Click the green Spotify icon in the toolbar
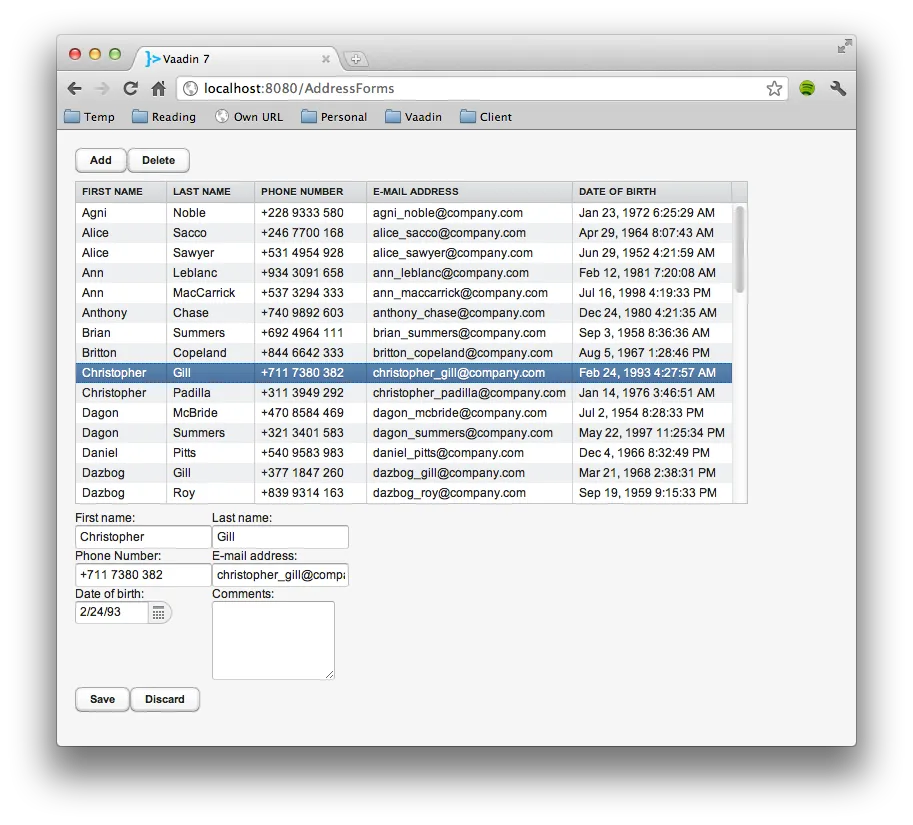 (806, 88)
